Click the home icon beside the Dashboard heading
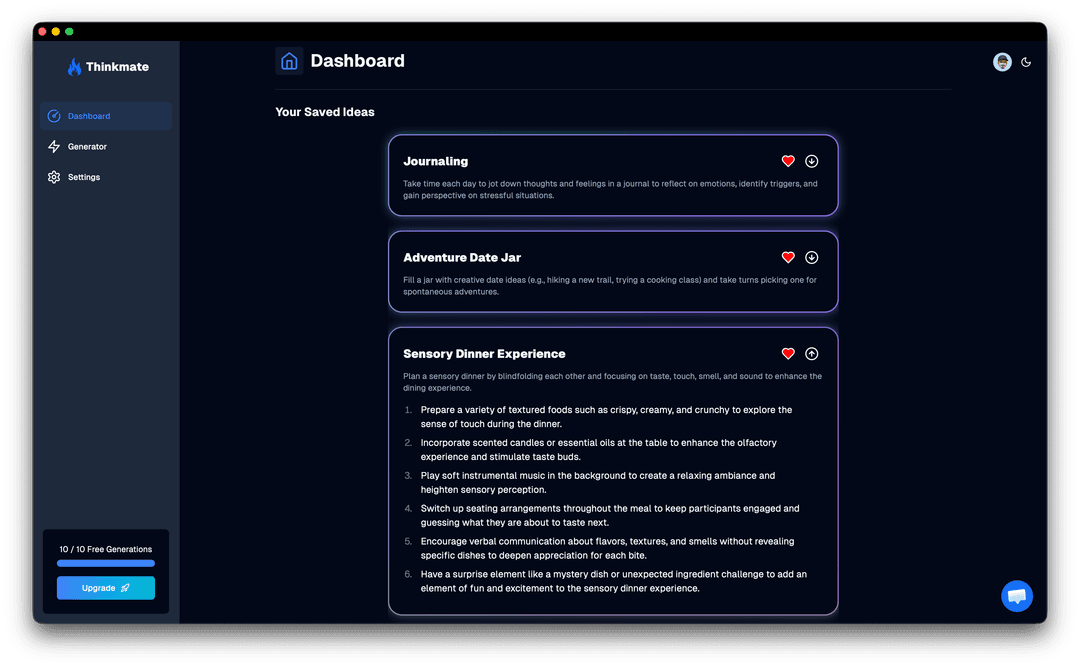This screenshot has width=1080, height=667. coord(288,61)
